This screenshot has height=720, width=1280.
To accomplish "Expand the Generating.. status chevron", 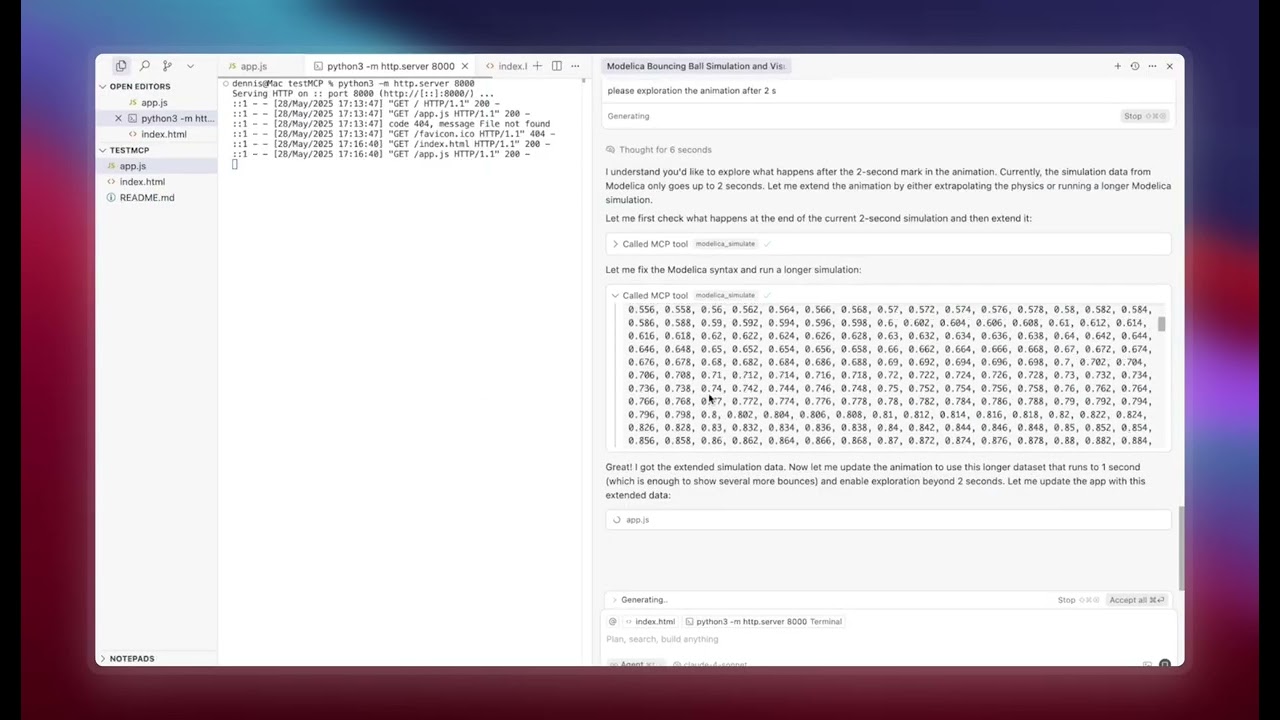I will pos(615,600).
